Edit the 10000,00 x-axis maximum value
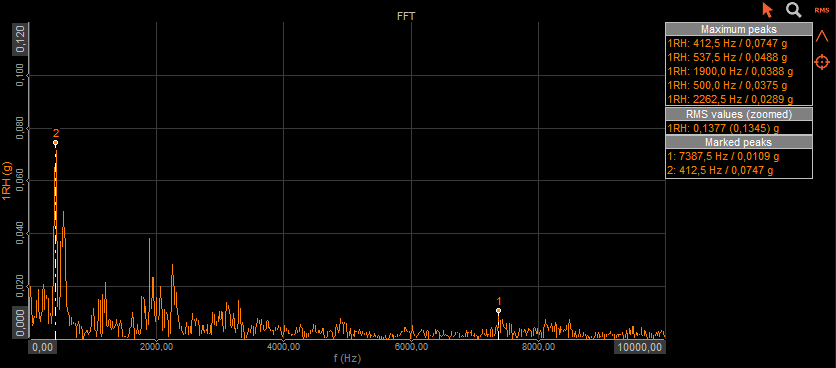The width and height of the screenshot is (836, 368). (640, 347)
